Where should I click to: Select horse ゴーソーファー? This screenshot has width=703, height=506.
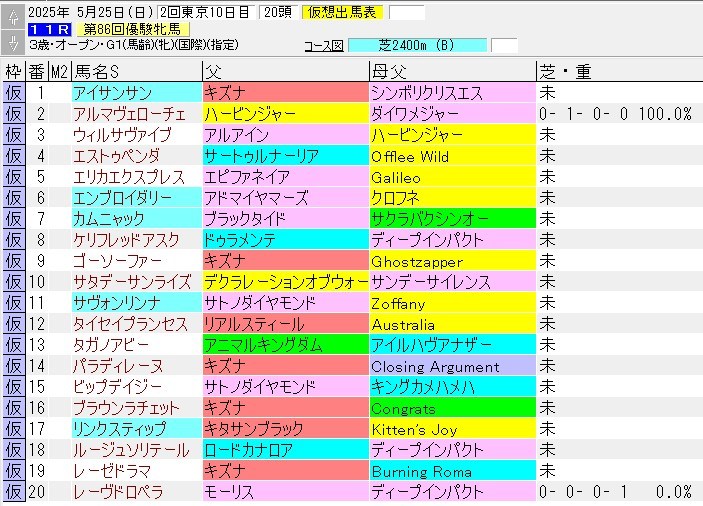point(137,261)
